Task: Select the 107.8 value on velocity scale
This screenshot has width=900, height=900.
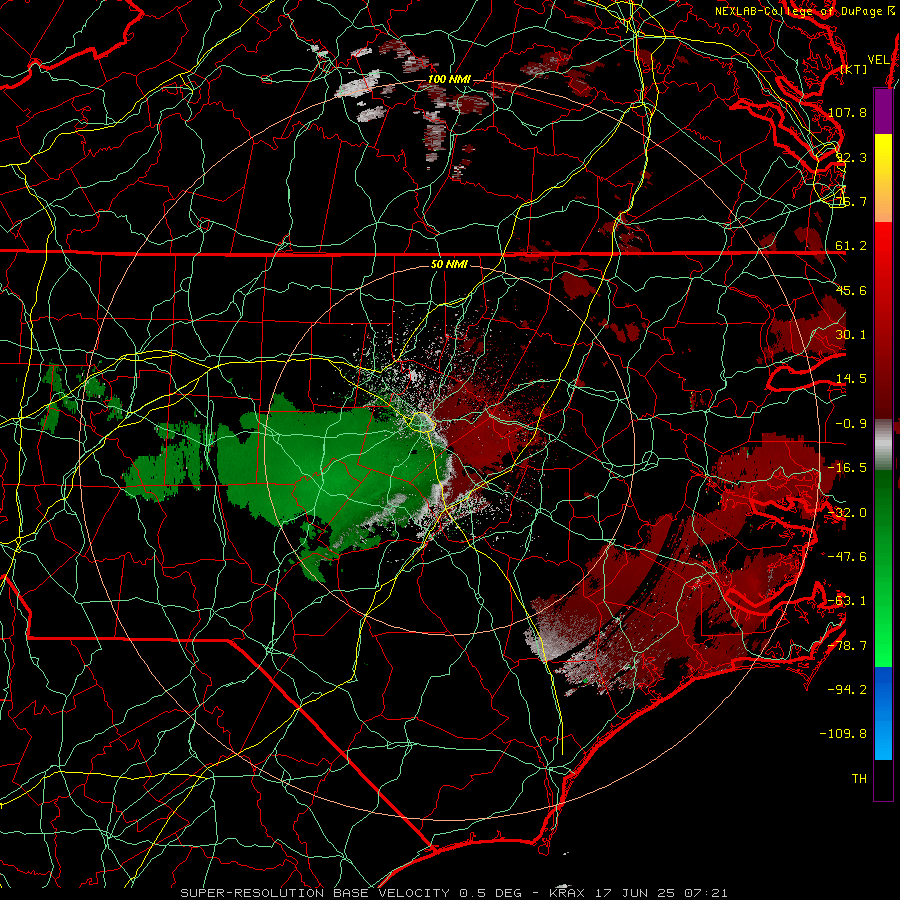Action: point(847,112)
